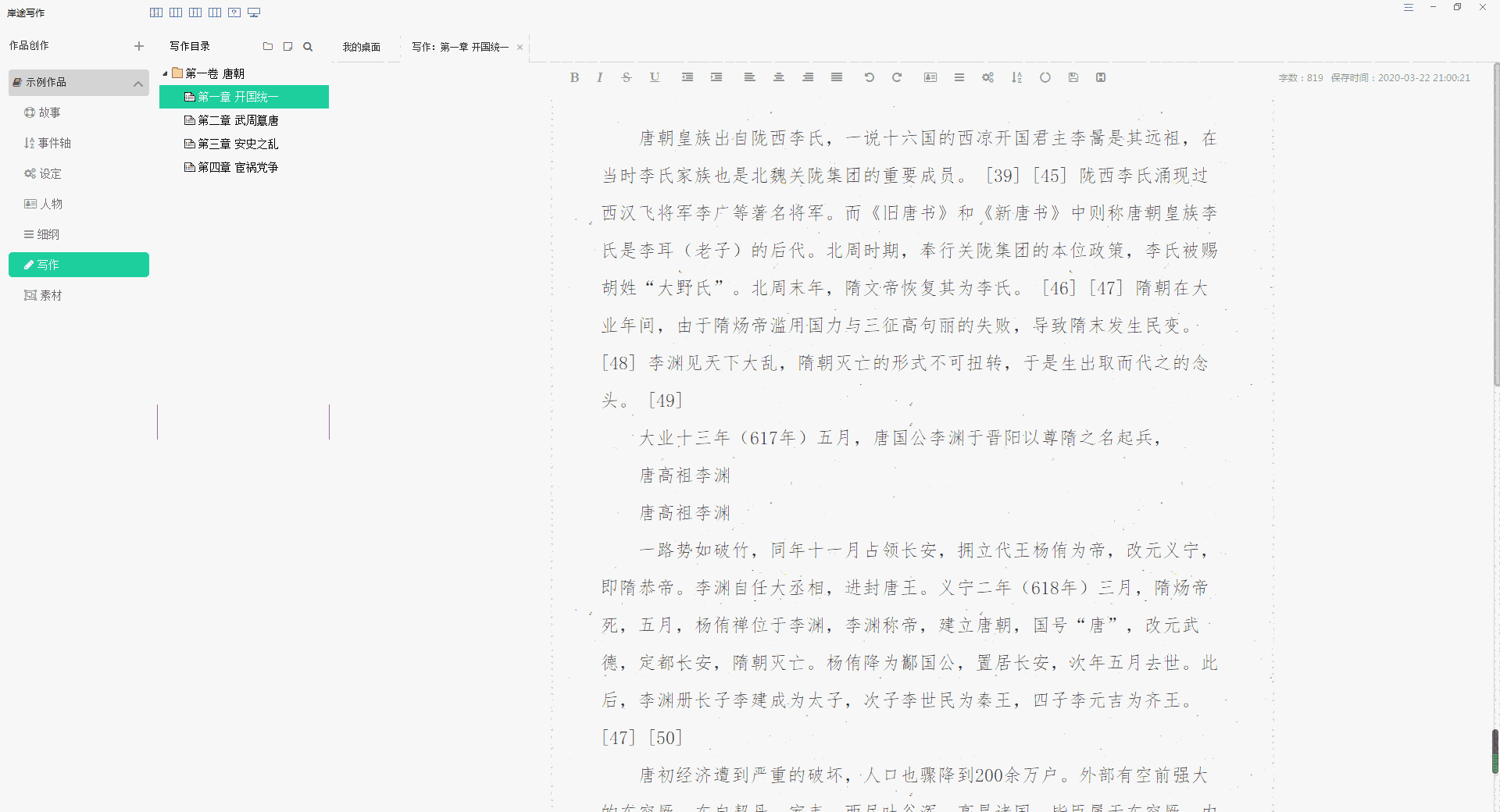Select the strikethrough formatting icon

626,77
